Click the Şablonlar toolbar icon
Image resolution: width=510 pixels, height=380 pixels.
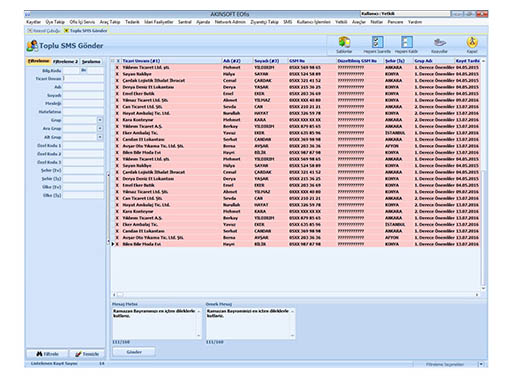(344, 43)
